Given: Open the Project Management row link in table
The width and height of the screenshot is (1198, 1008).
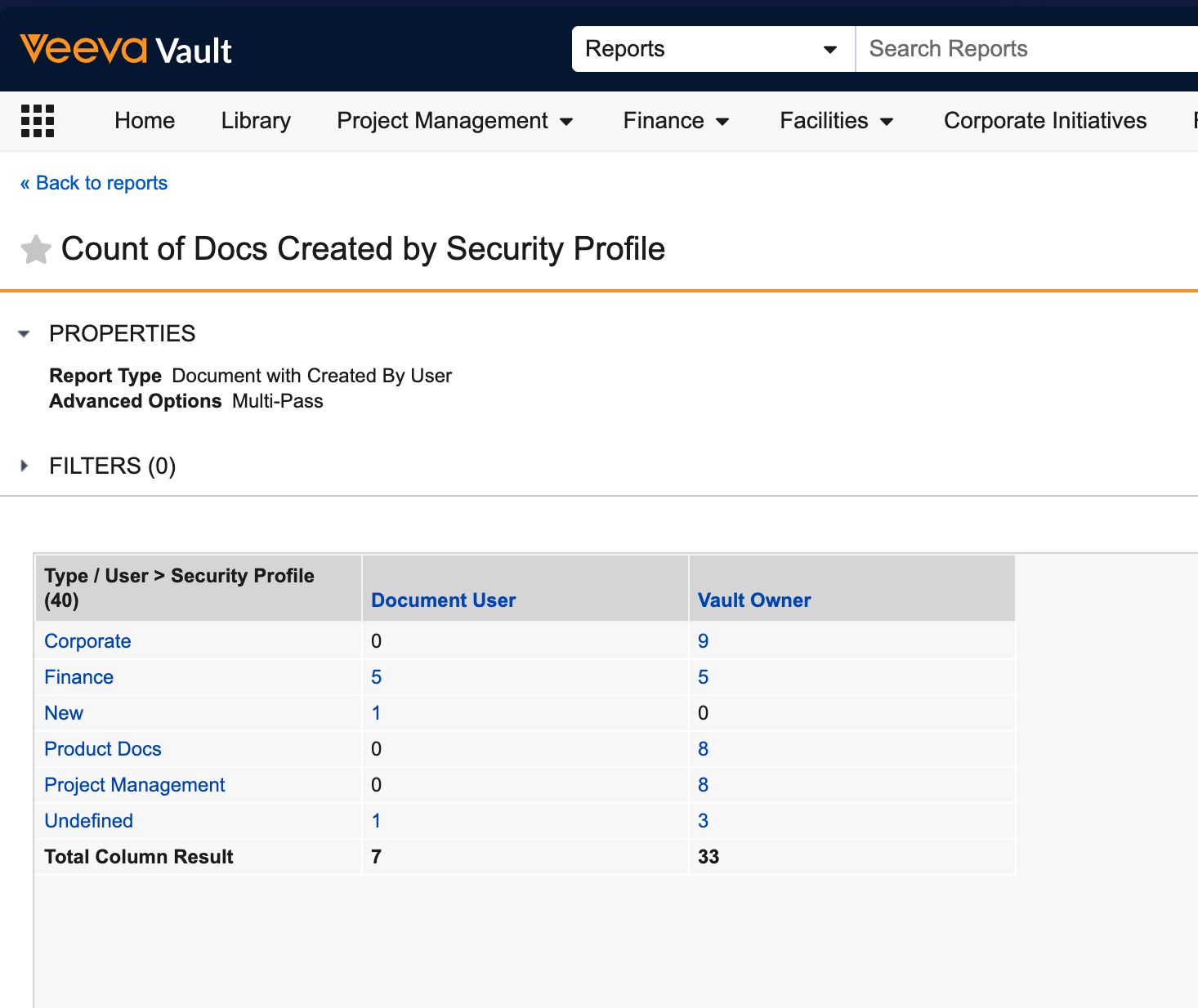Looking at the screenshot, I should (135, 785).
